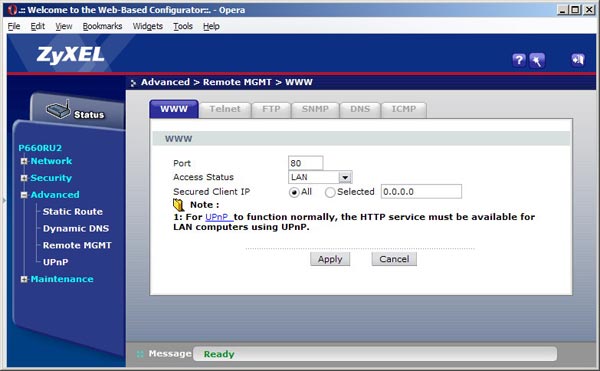Open the File menu
Screen dimensions: 600x371
click(x=14, y=26)
